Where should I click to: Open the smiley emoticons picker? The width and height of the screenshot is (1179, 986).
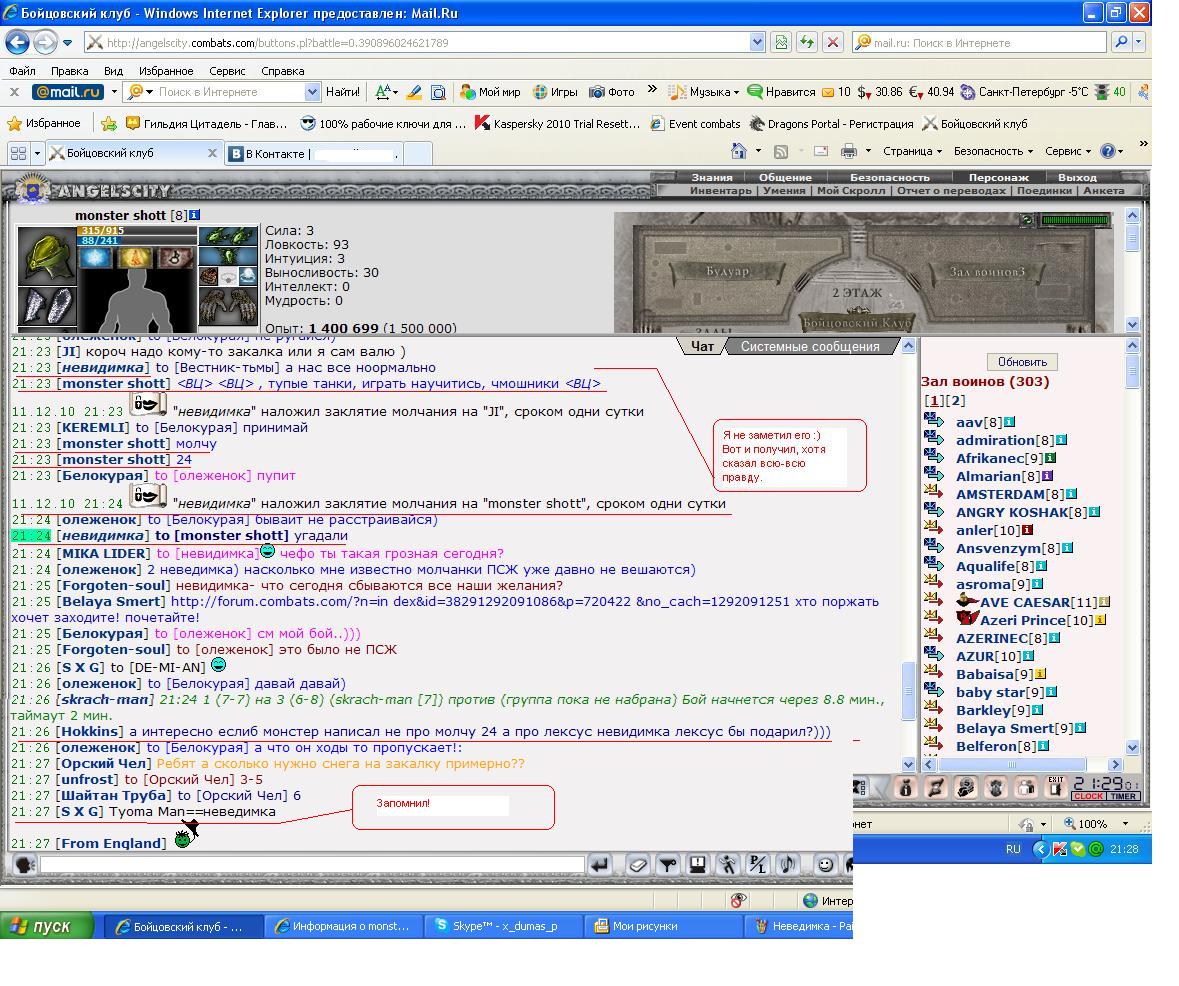click(826, 865)
